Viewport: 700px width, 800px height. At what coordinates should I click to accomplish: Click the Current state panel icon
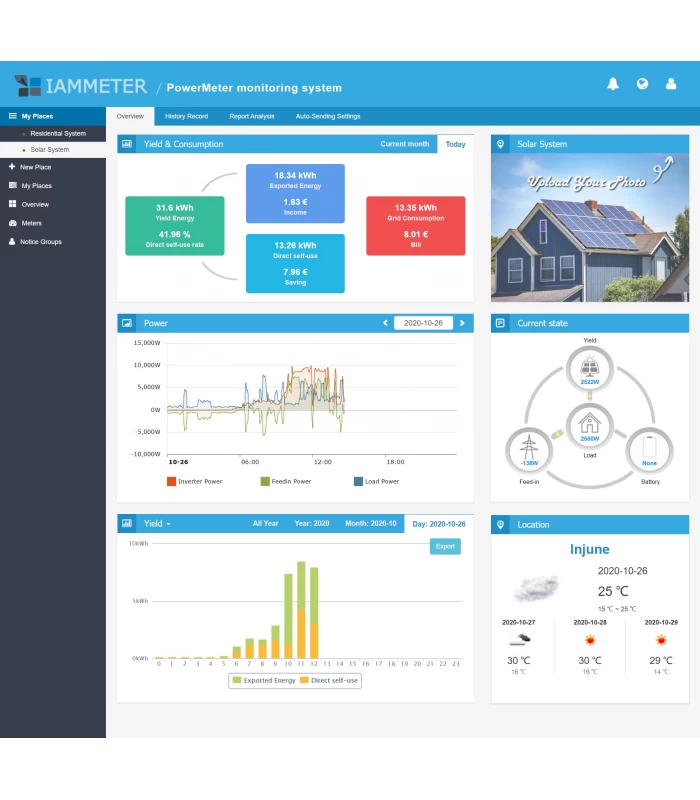pyautogui.click(x=501, y=323)
